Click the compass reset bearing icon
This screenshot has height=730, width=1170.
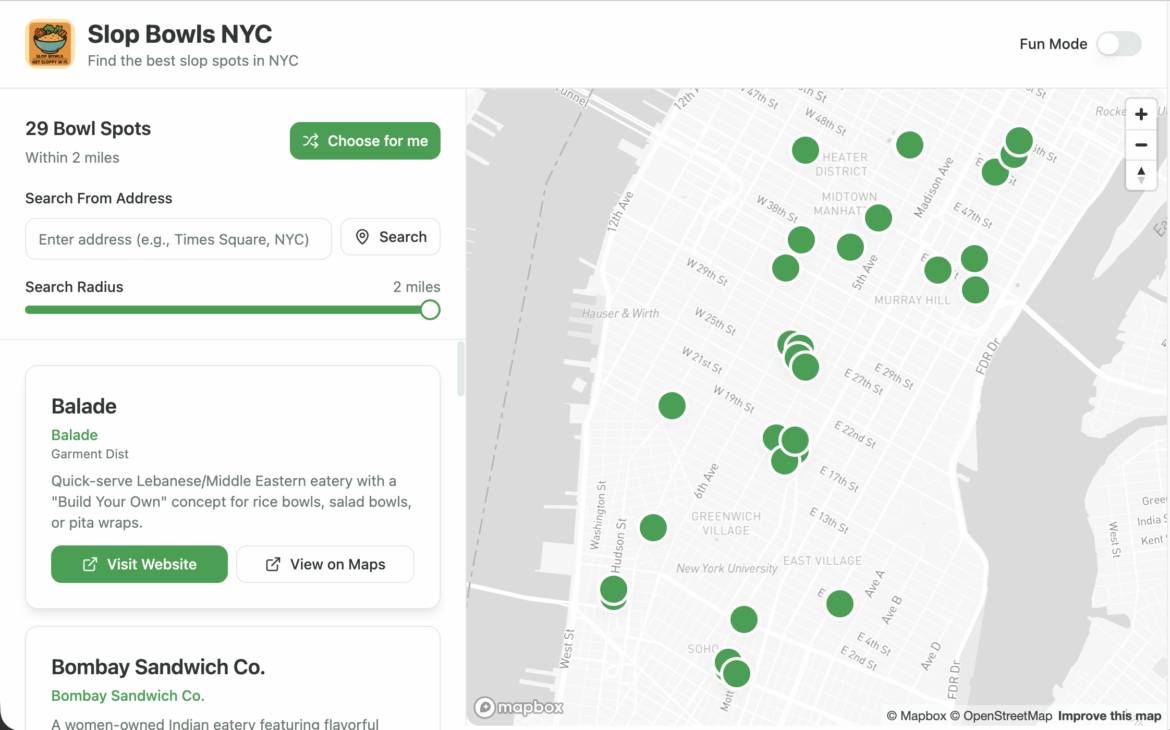(x=1141, y=175)
